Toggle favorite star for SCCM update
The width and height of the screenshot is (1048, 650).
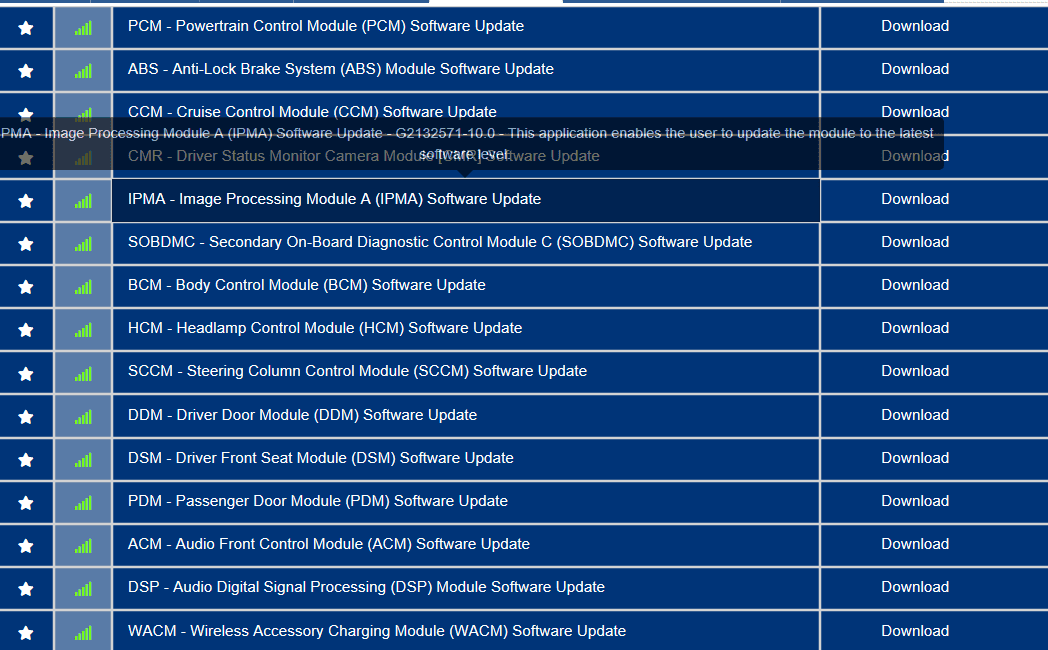coord(26,374)
